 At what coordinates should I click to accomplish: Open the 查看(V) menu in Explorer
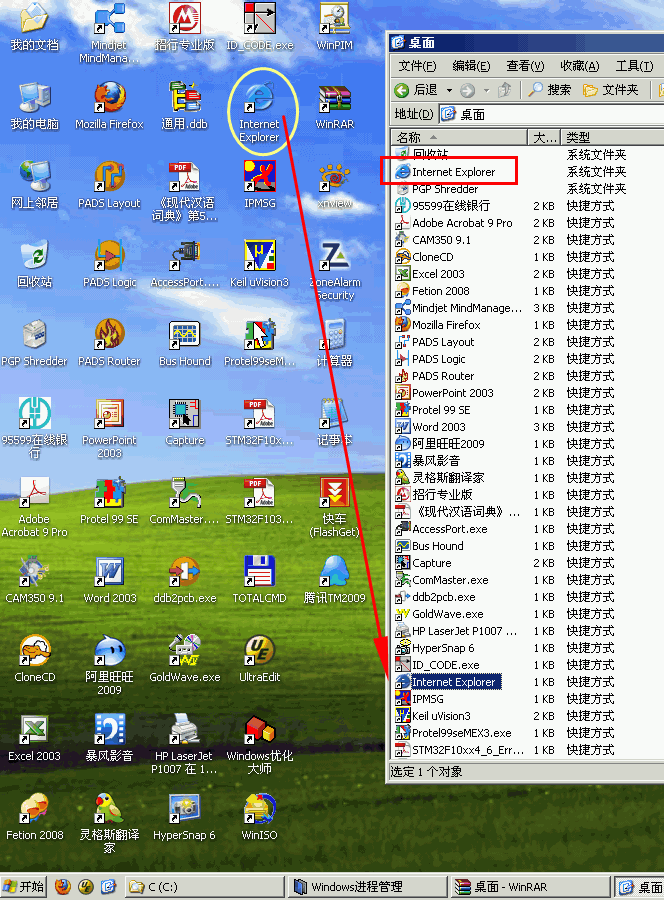pyautogui.click(x=525, y=66)
